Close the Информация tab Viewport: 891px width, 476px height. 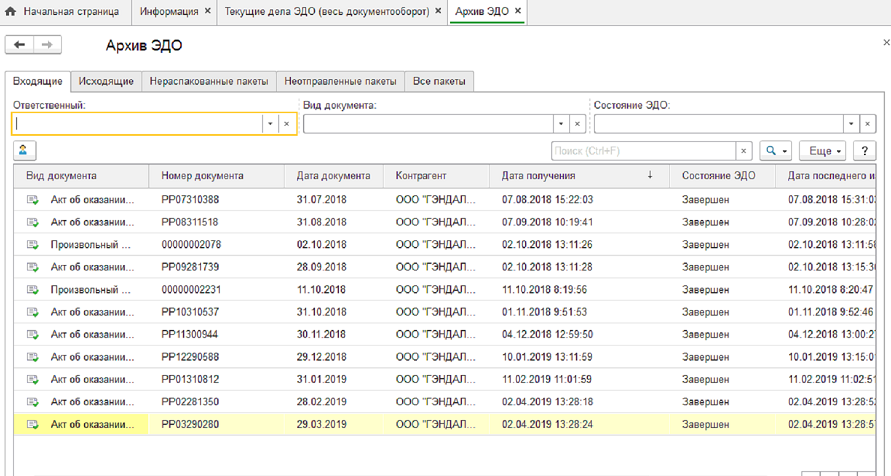coord(207,11)
